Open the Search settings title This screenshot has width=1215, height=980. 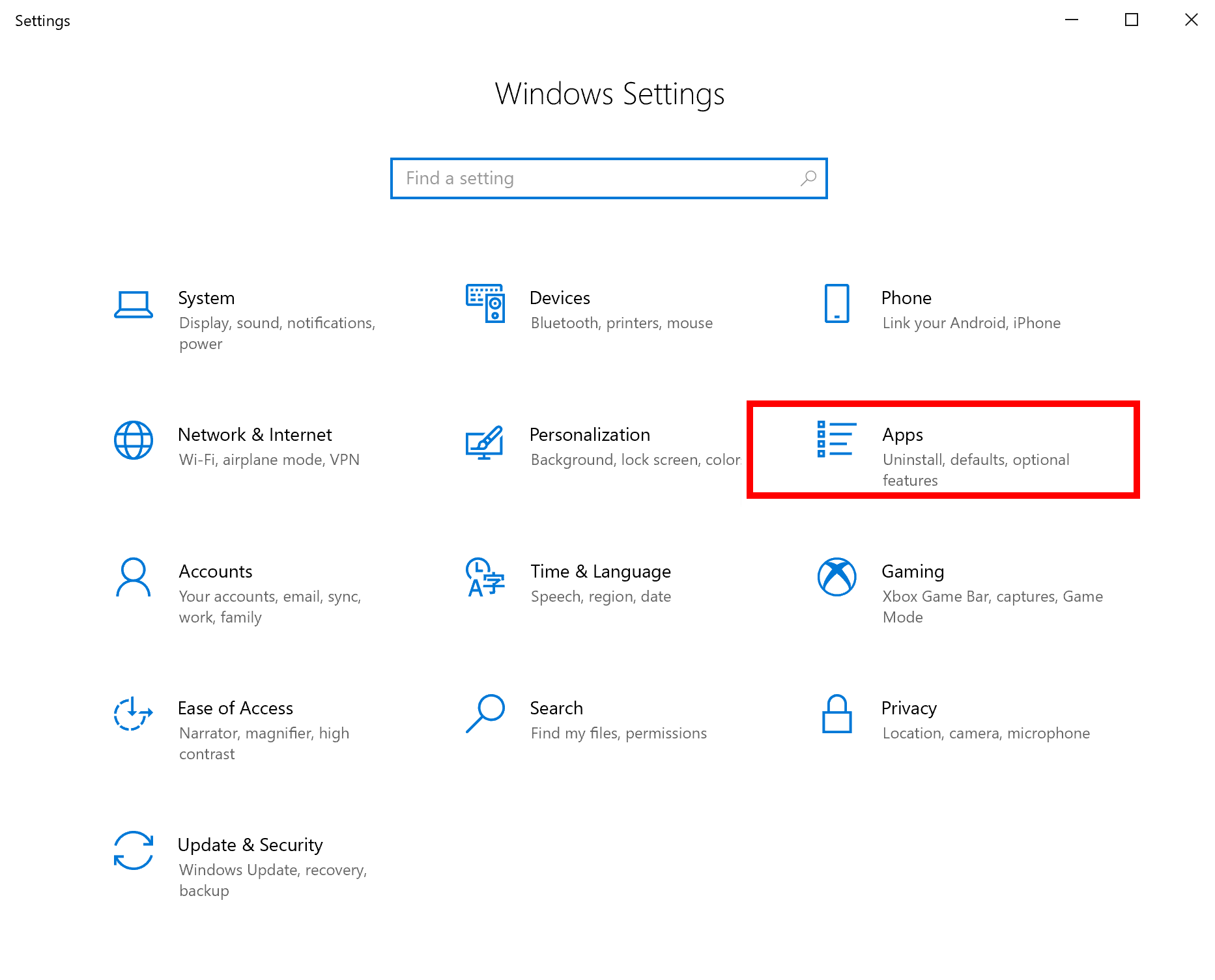(x=557, y=708)
